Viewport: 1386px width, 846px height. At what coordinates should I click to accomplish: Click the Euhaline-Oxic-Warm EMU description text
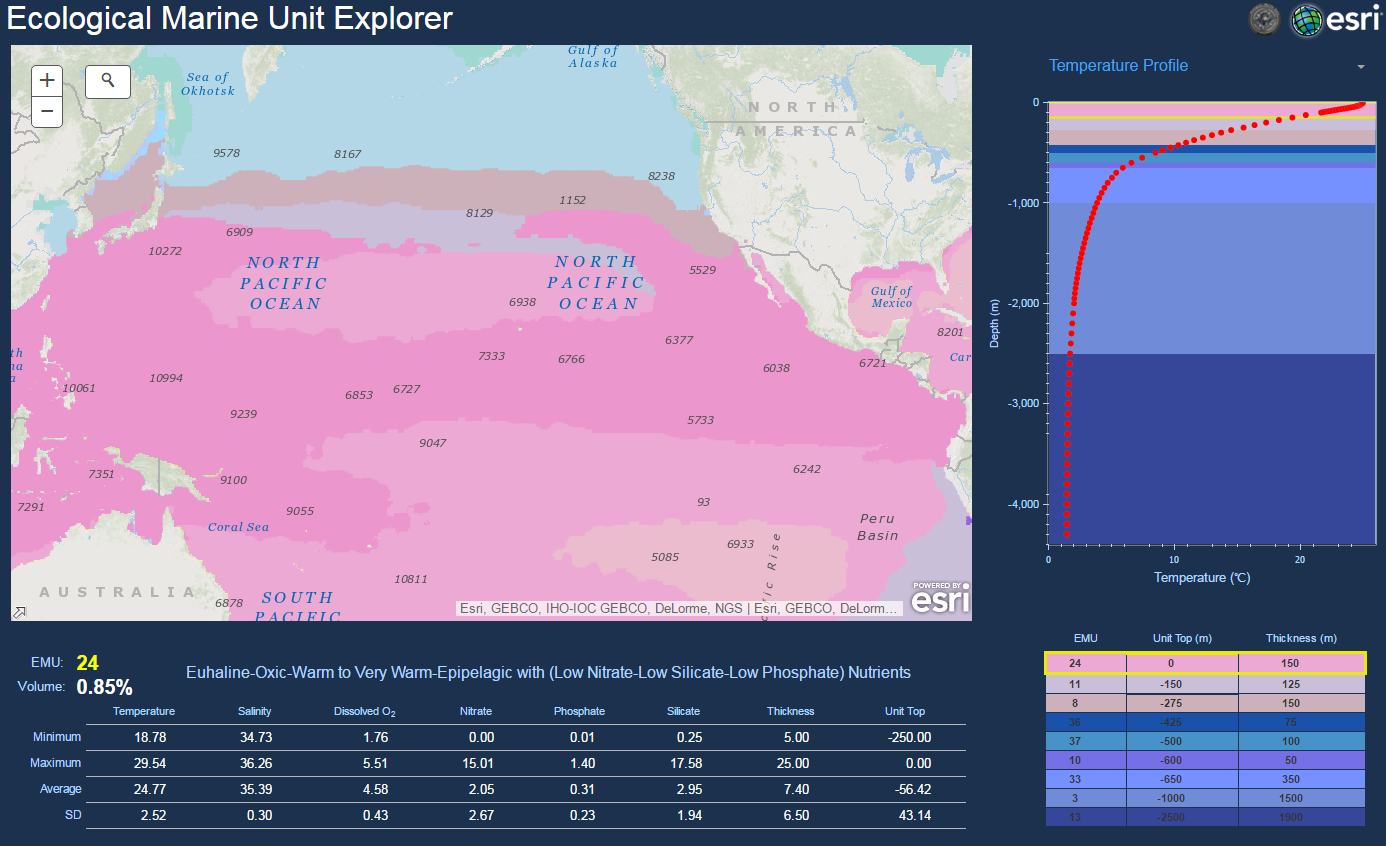coord(548,673)
